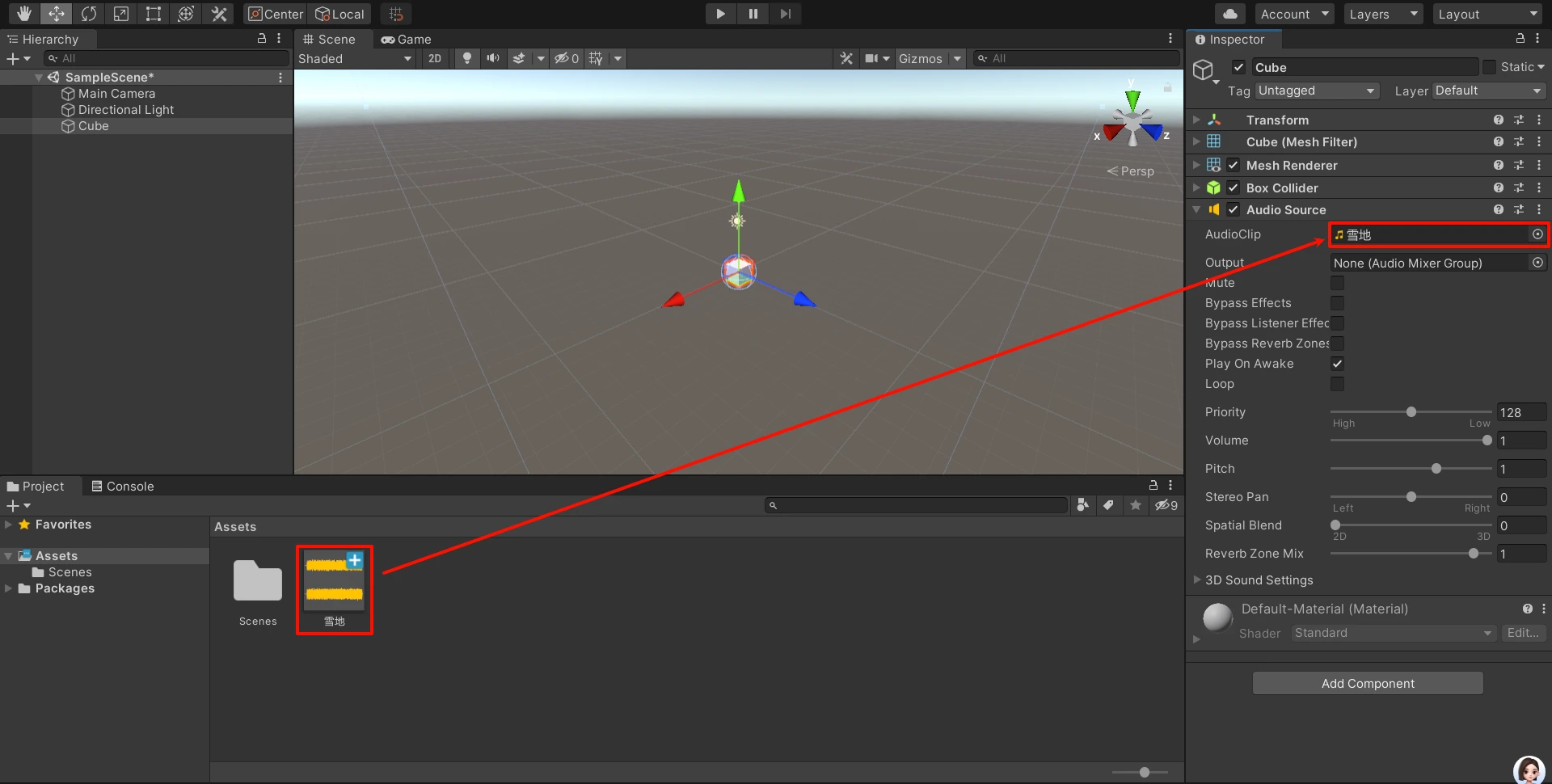Click the Pause button
Image resolution: width=1552 pixels, height=784 pixels.
click(x=753, y=14)
